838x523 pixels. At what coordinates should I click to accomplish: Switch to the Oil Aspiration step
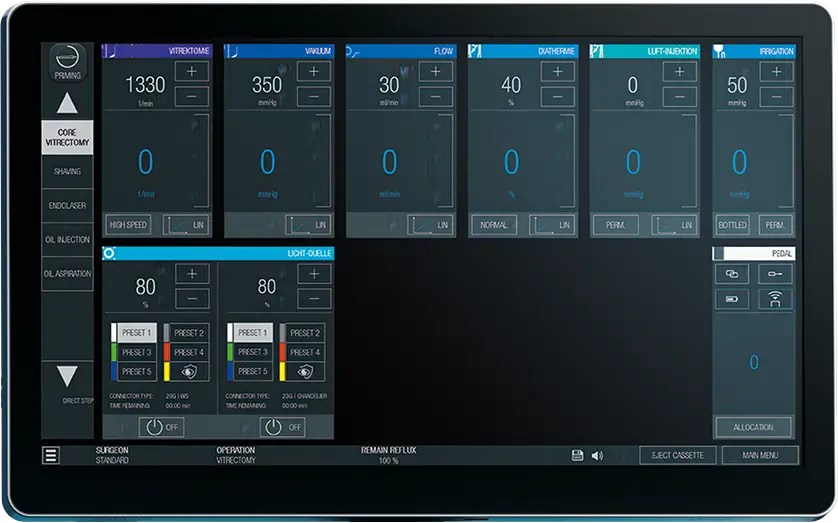[67, 274]
